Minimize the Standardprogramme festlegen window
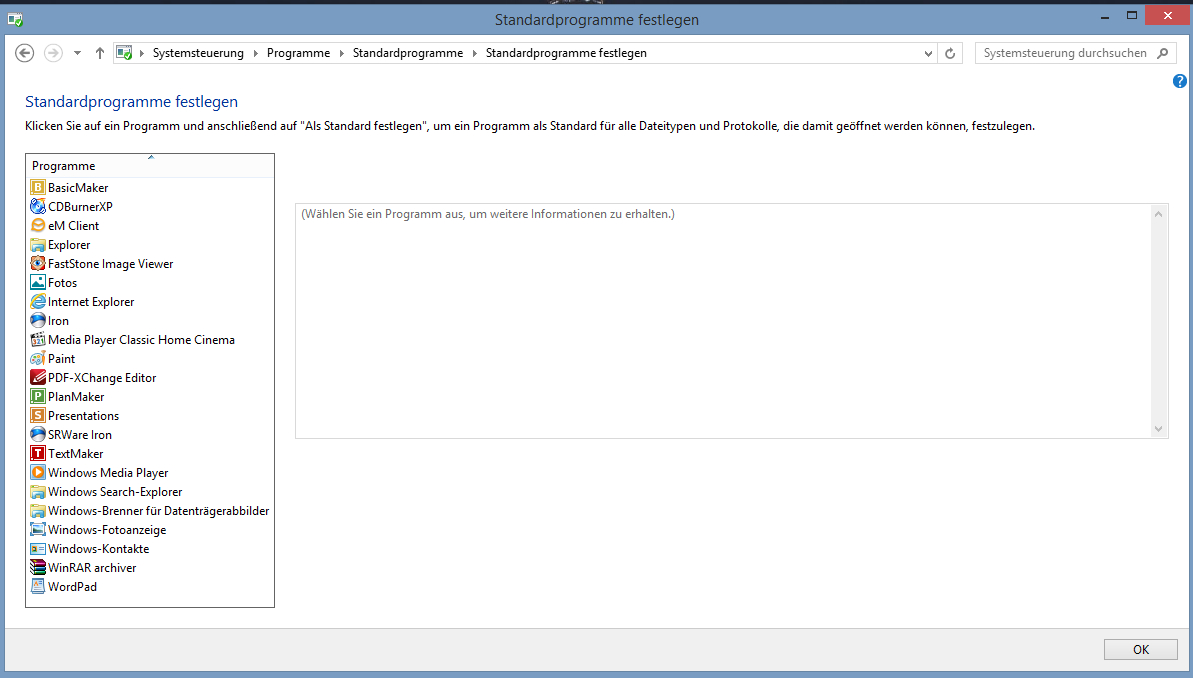Screen dimensions: 1193x678 point(1105,16)
